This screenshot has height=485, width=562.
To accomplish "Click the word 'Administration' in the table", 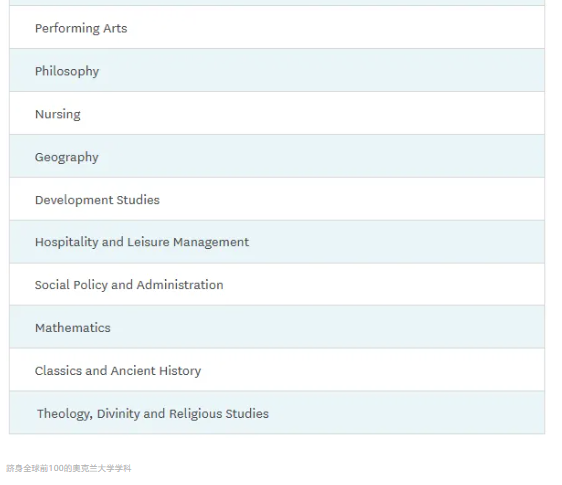I will point(180,285).
